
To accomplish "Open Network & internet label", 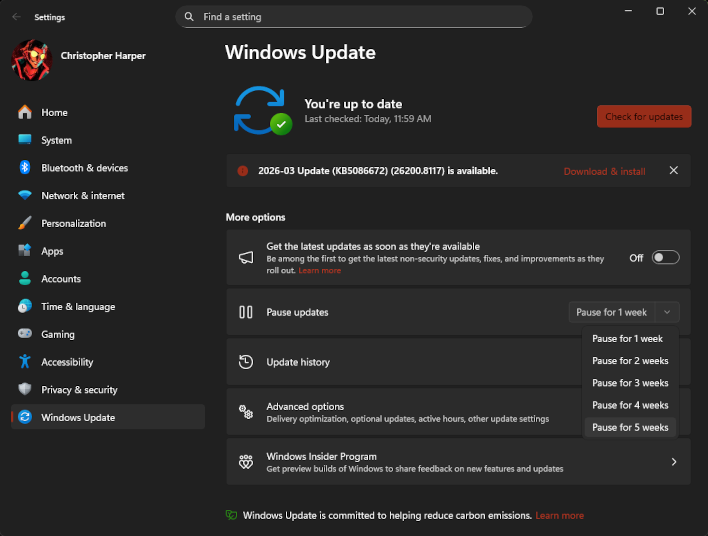I will [x=83, y=196].
